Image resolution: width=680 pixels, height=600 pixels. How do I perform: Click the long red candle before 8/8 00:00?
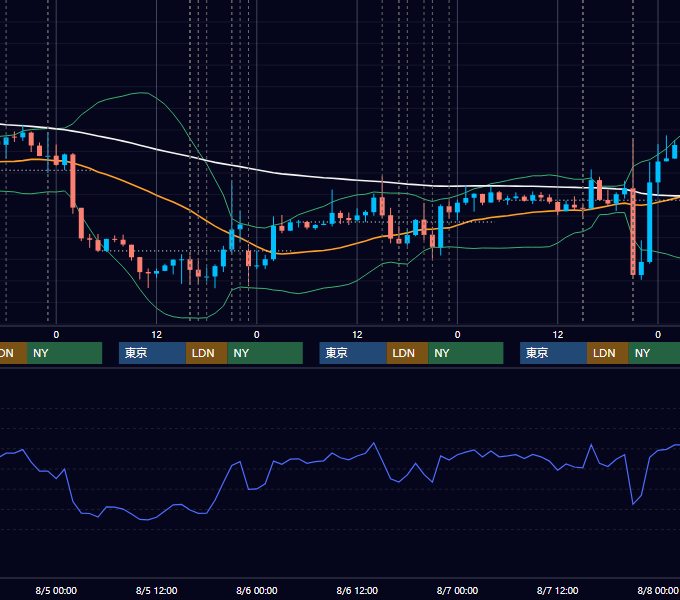[x=633, y=231]
